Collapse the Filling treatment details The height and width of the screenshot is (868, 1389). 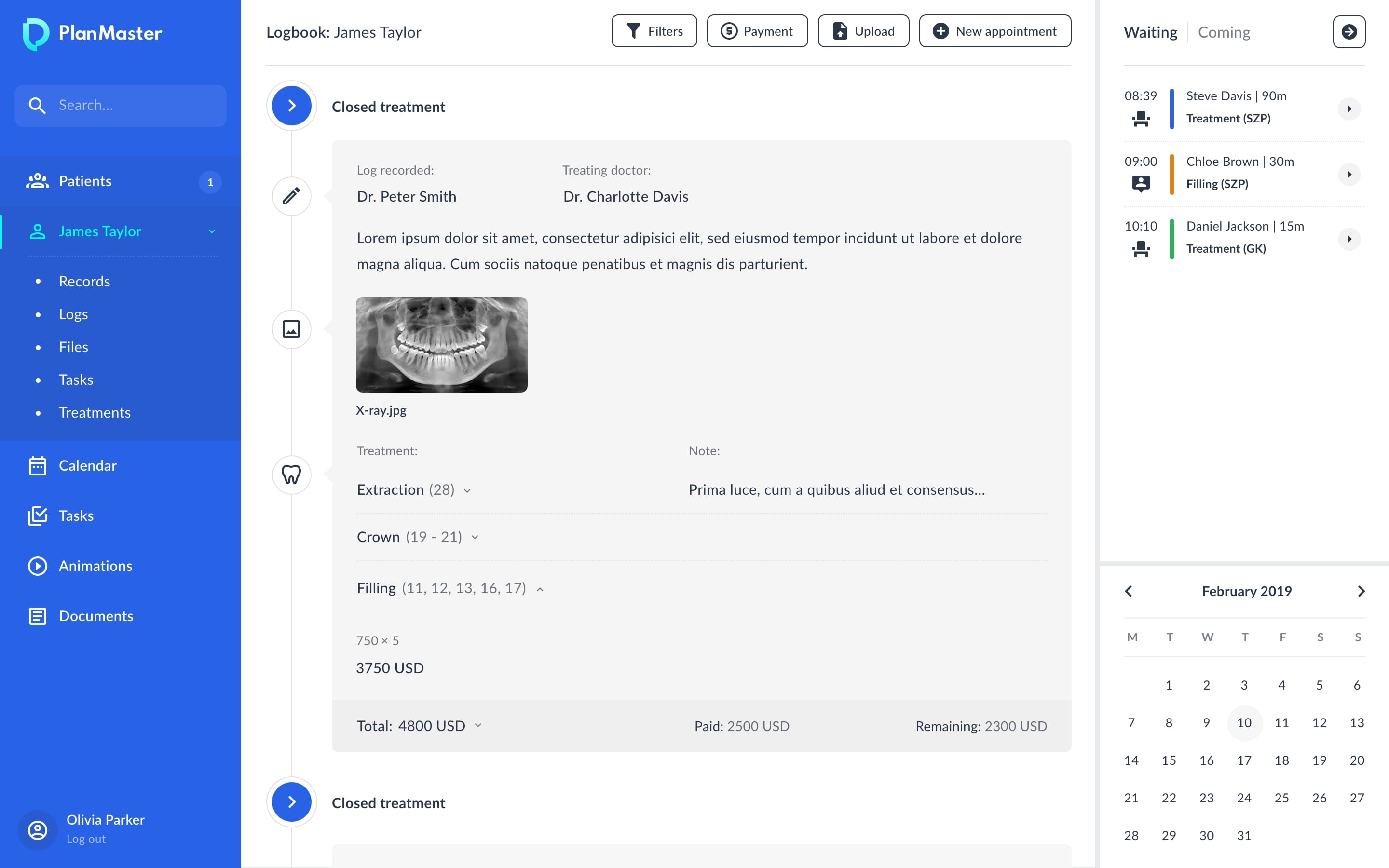(x=540, y=590)
